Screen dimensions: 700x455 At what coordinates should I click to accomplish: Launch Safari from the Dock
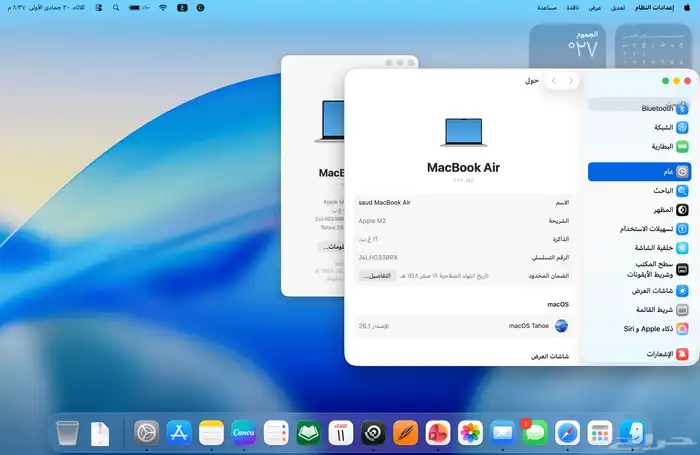[567, 433]
